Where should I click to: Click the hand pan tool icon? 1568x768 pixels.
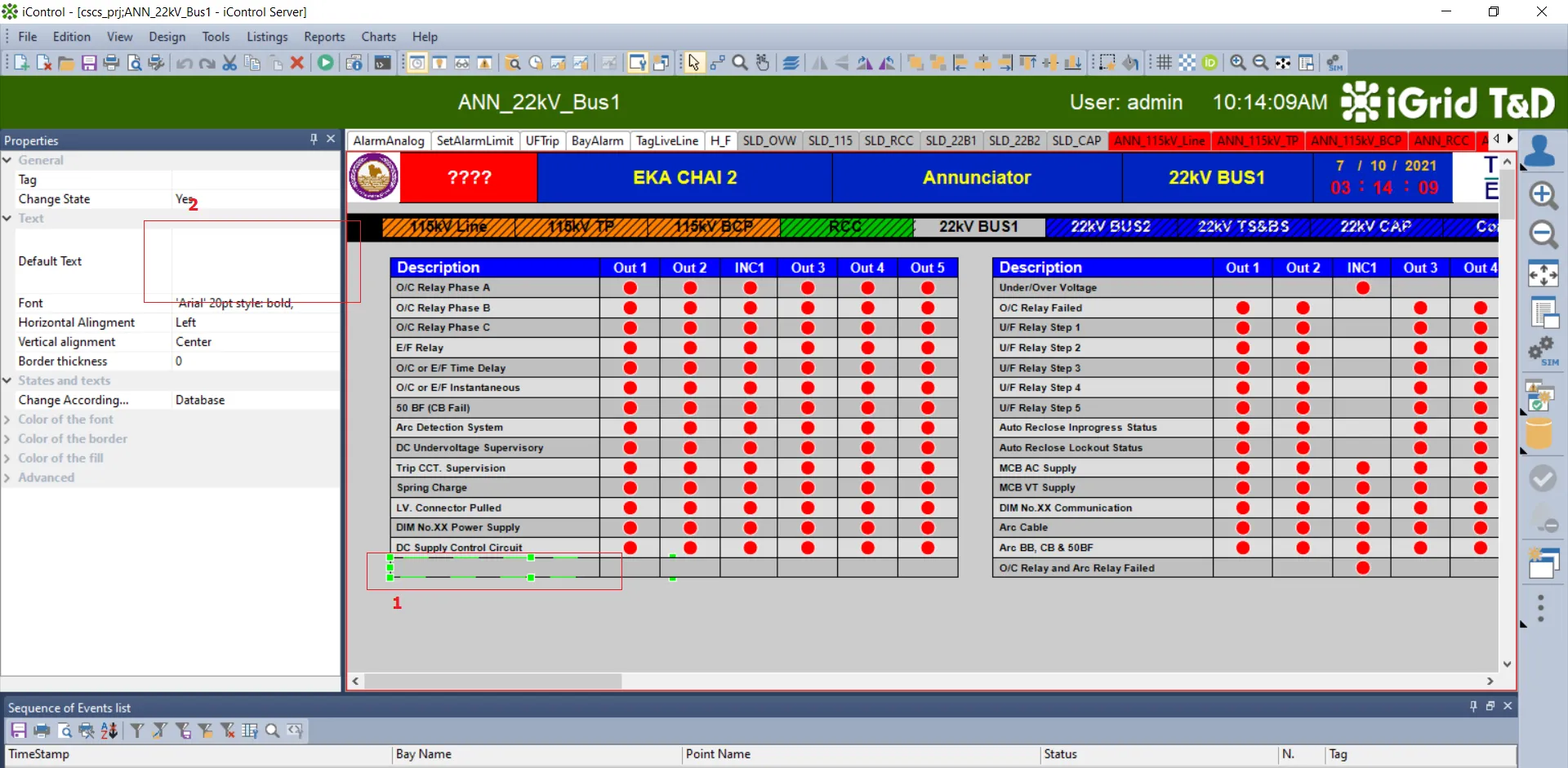tap(763, 63)
